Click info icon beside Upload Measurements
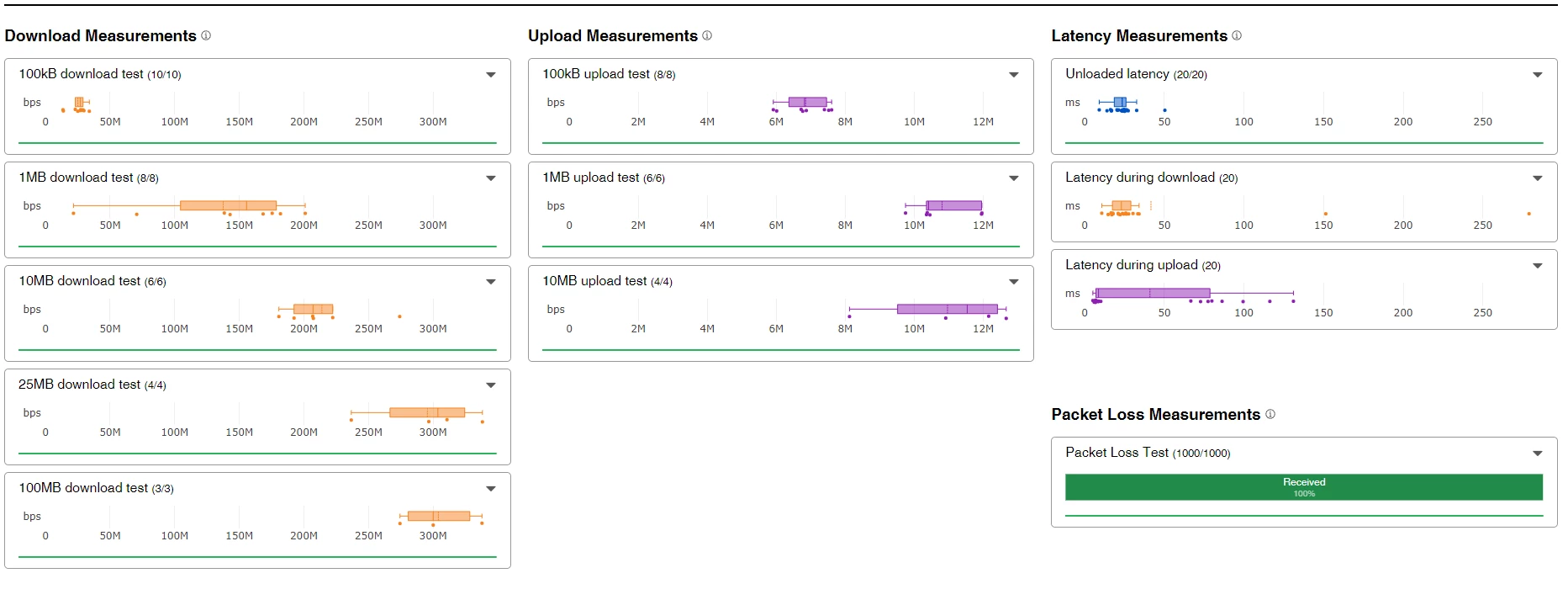The width and height of the screenshot is (1568, 589). pyautogui.click(x=707, y=35)
